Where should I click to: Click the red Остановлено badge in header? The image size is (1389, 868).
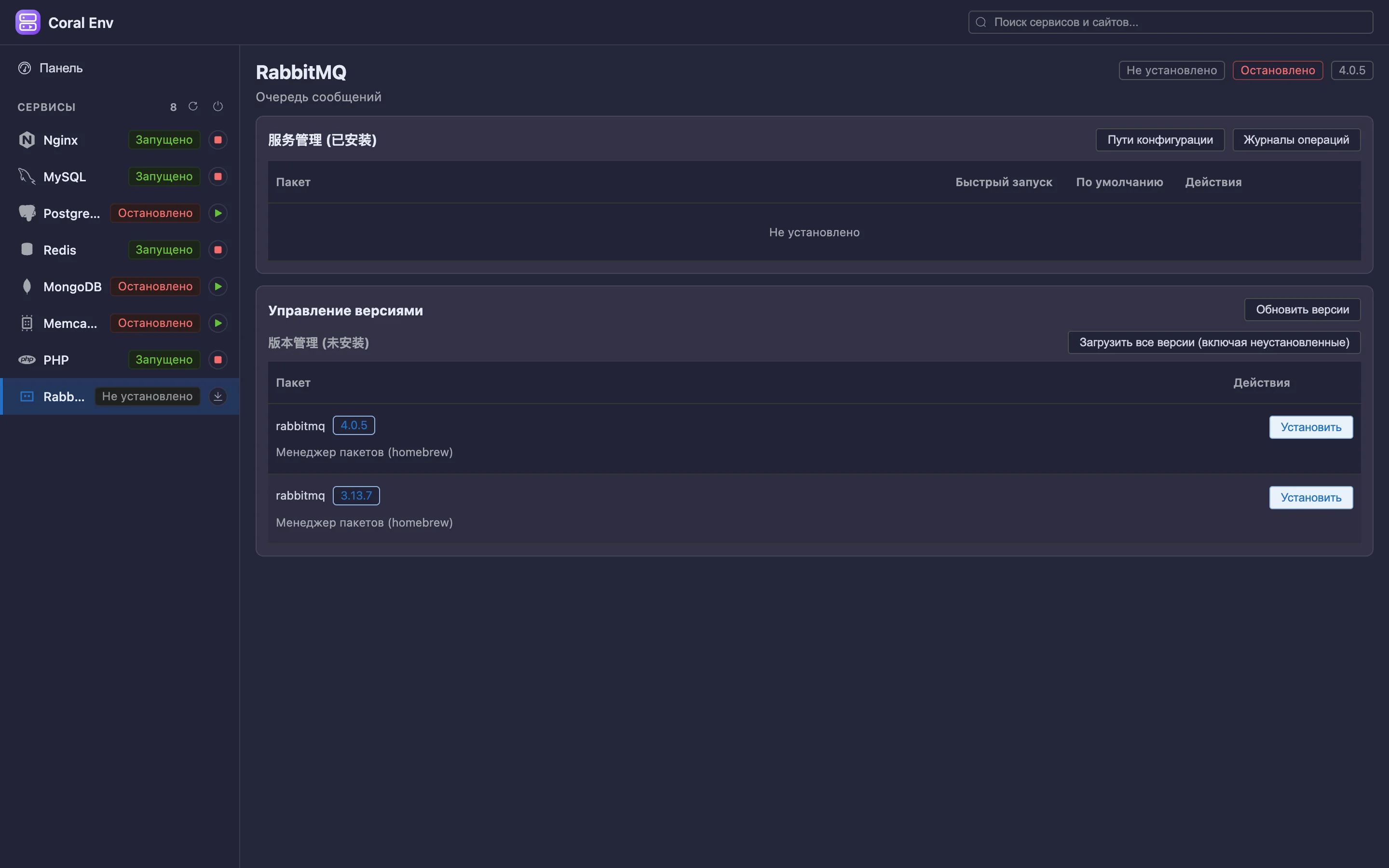click(1278, 70)
